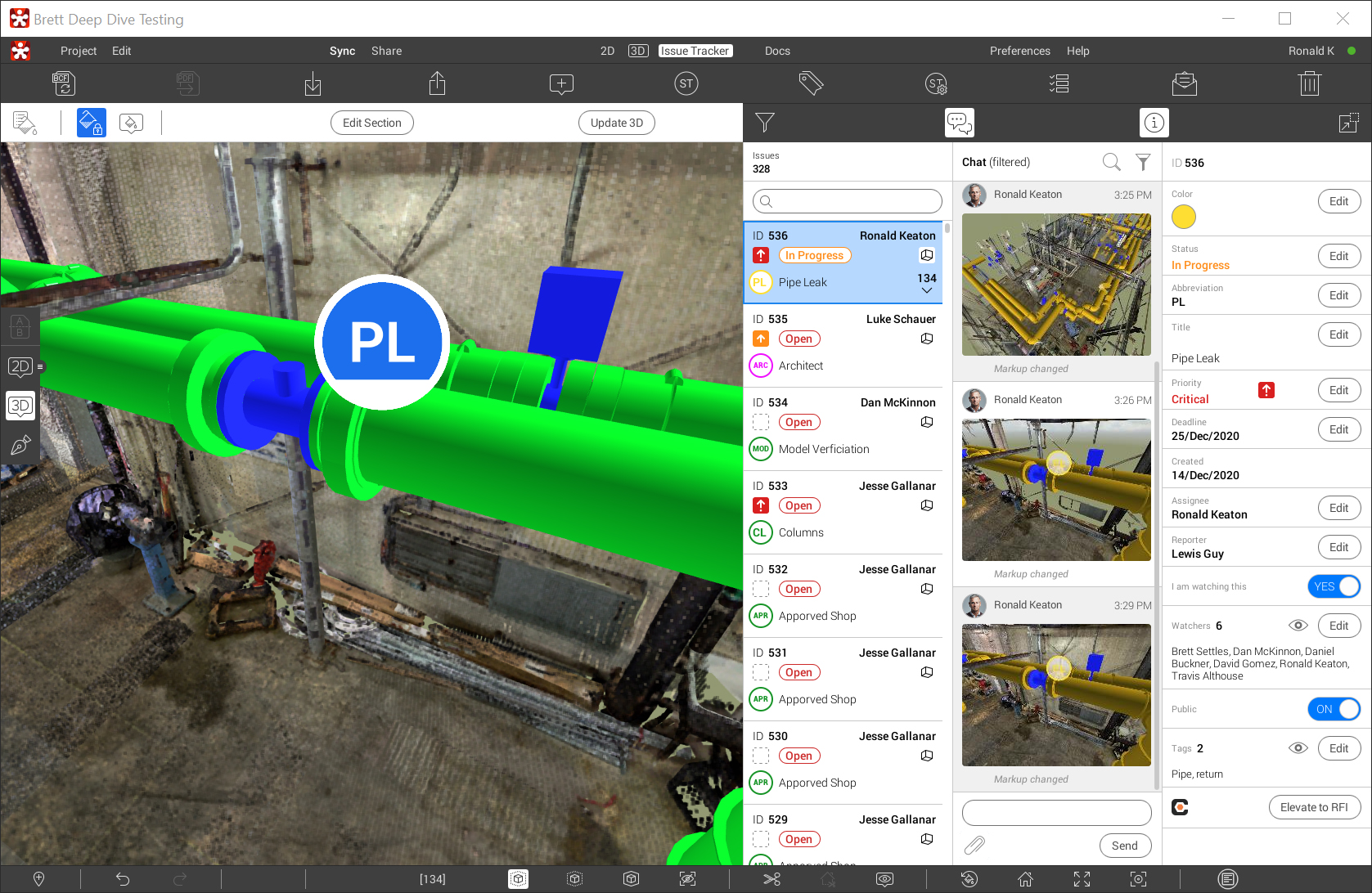Turn off the Public toggle switch
Screen dimensions: 1372x893
click(1334, 709)
